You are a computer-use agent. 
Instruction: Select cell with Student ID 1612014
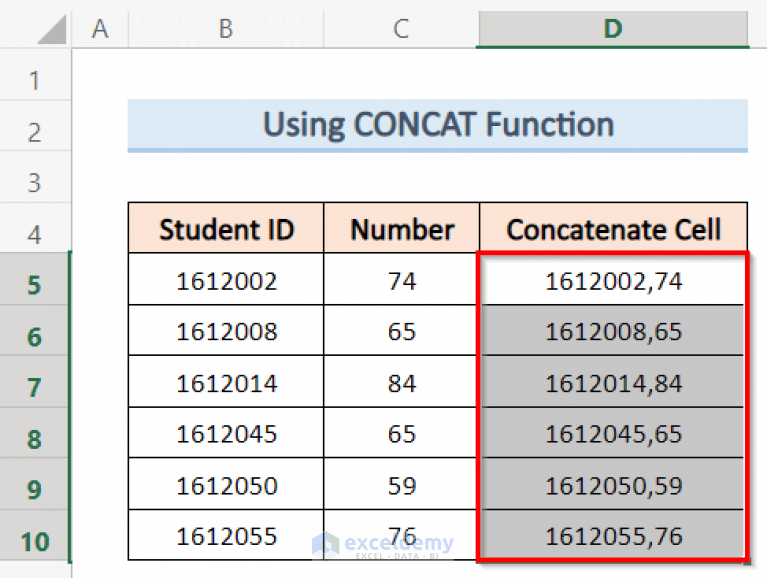[x=226, y=382]
